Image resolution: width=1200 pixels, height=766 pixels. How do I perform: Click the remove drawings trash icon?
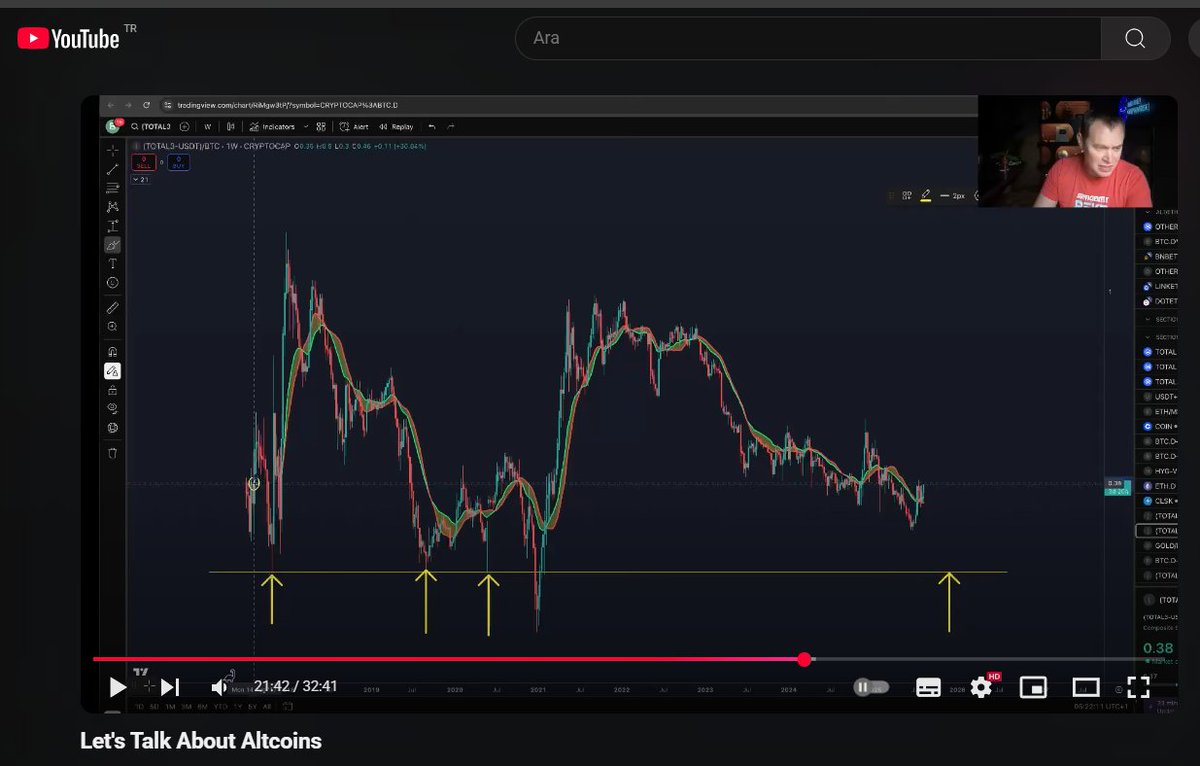(x=113, y=453)
